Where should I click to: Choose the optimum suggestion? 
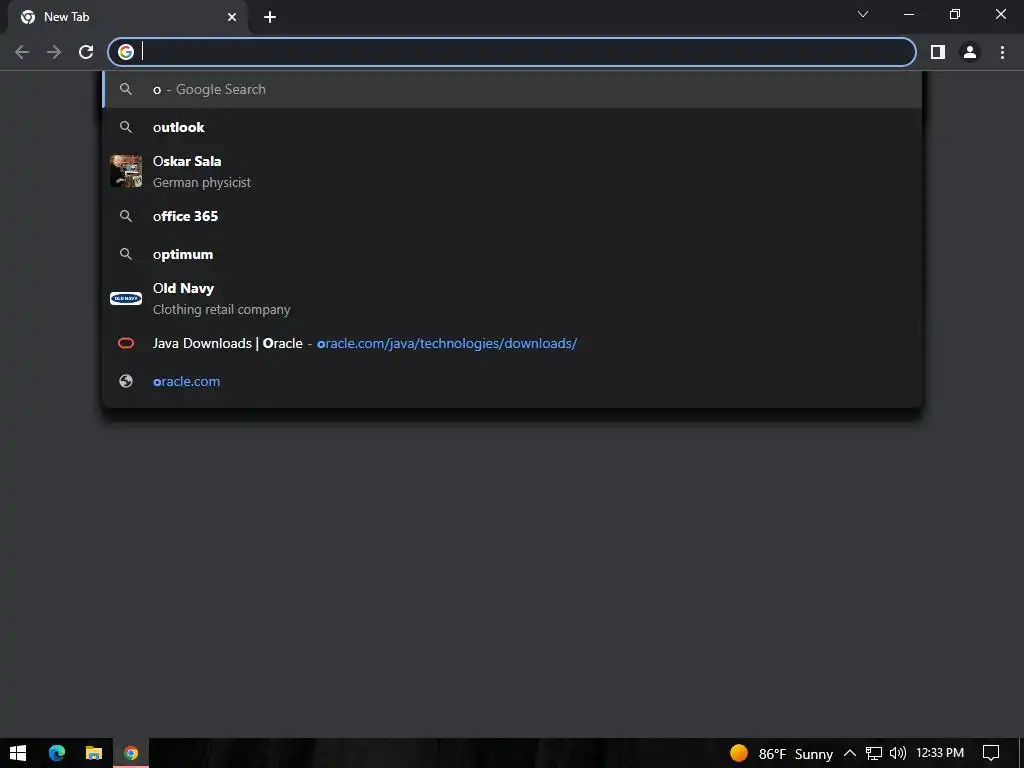pyautogui.click(x=512, y=254)
